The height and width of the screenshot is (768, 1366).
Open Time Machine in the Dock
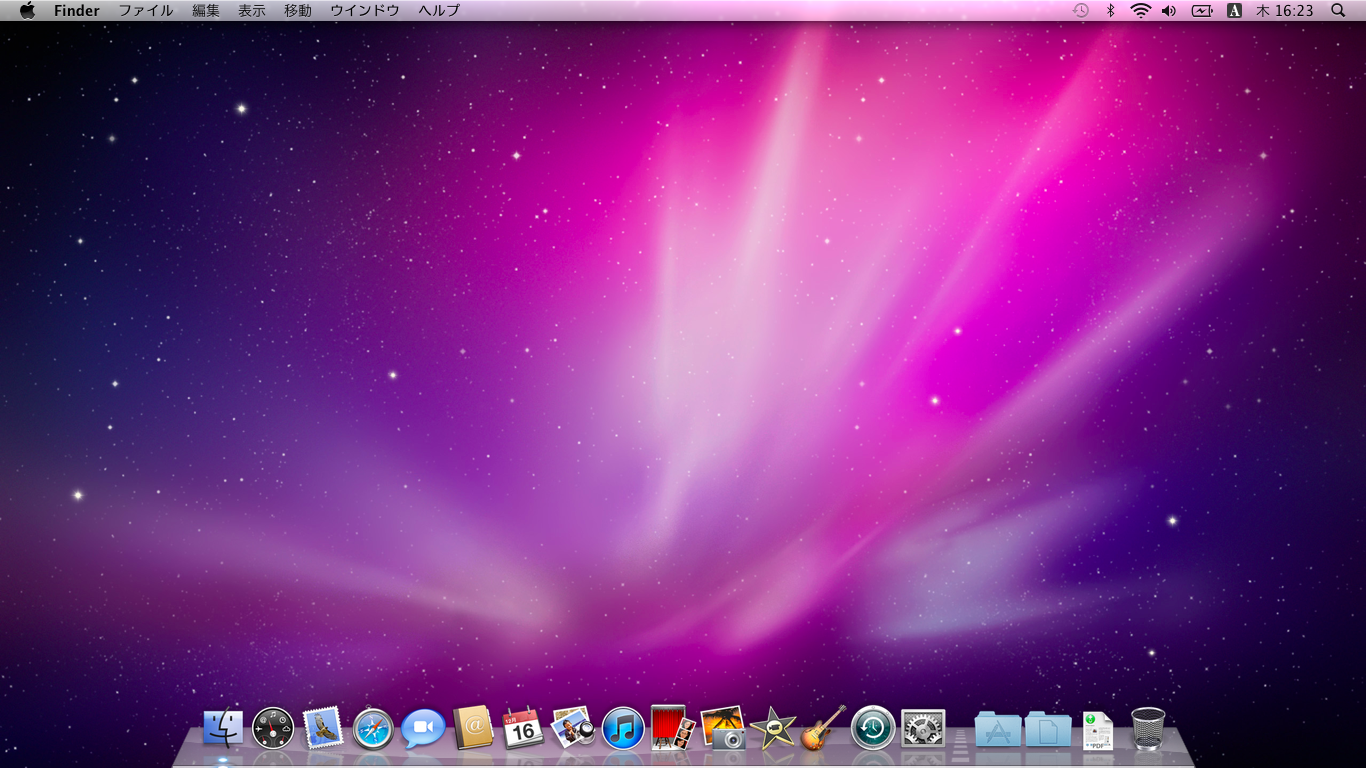(x=873, y=728)
